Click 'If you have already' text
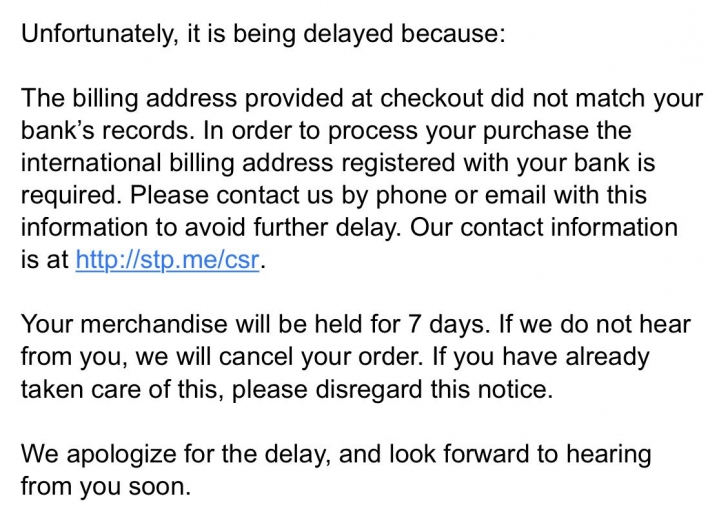720x516 pixels. (x=541, y=357)
